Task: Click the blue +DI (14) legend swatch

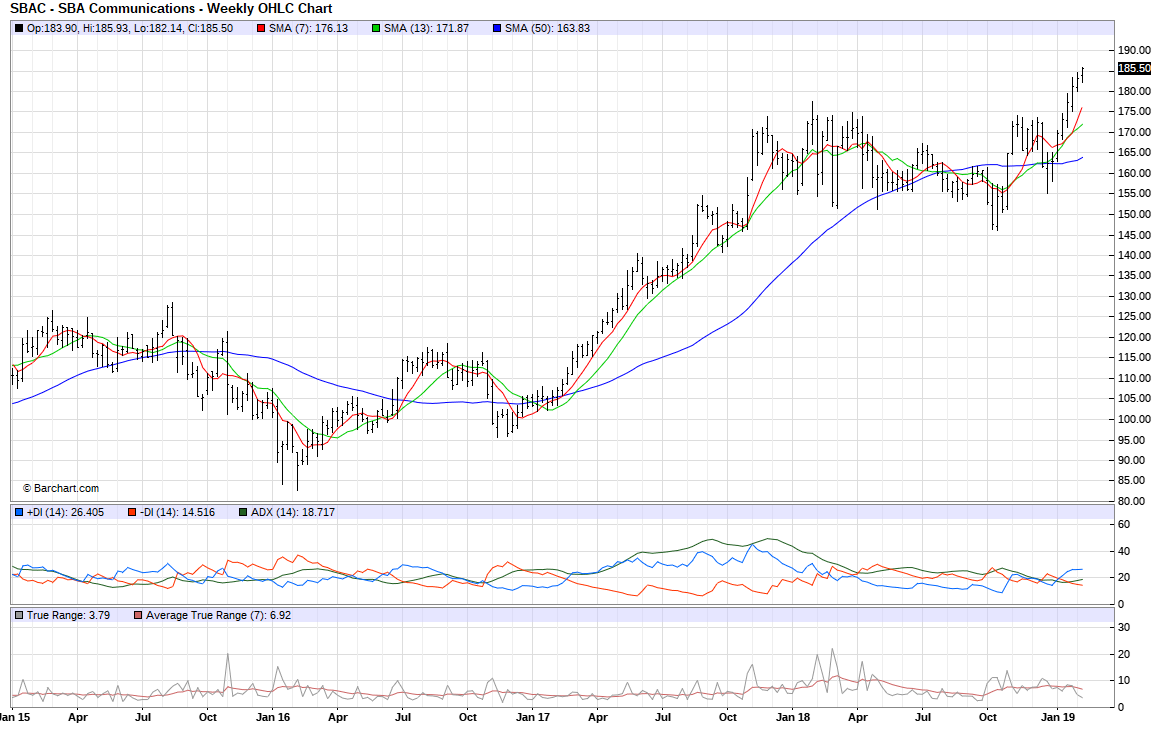Action: (x=19, y=512)
